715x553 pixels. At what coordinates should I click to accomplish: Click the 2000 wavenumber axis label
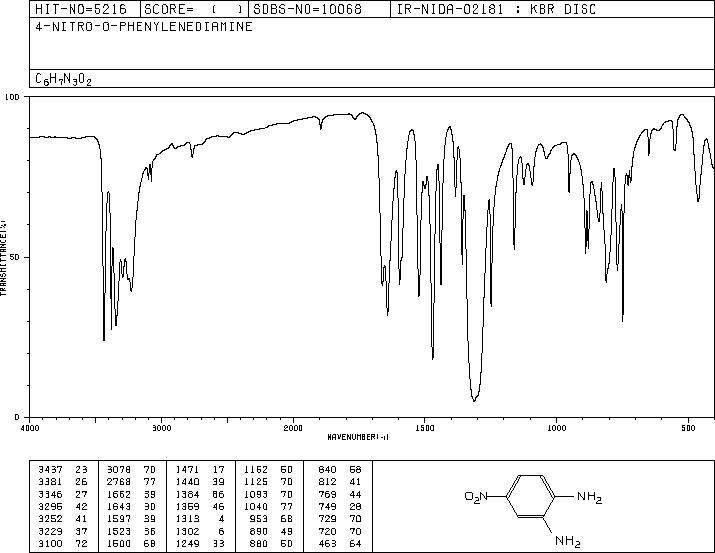pyautogui.click(x=293, y=428)
